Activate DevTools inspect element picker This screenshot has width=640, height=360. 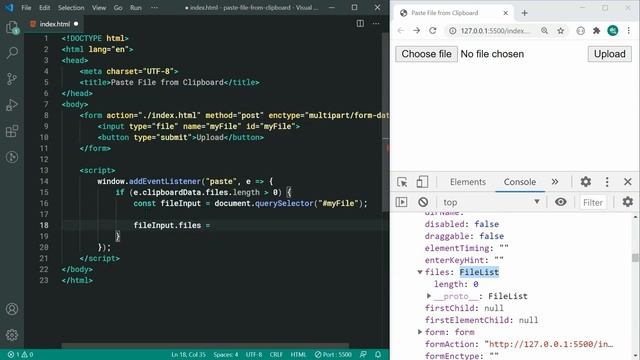point(402,182)
